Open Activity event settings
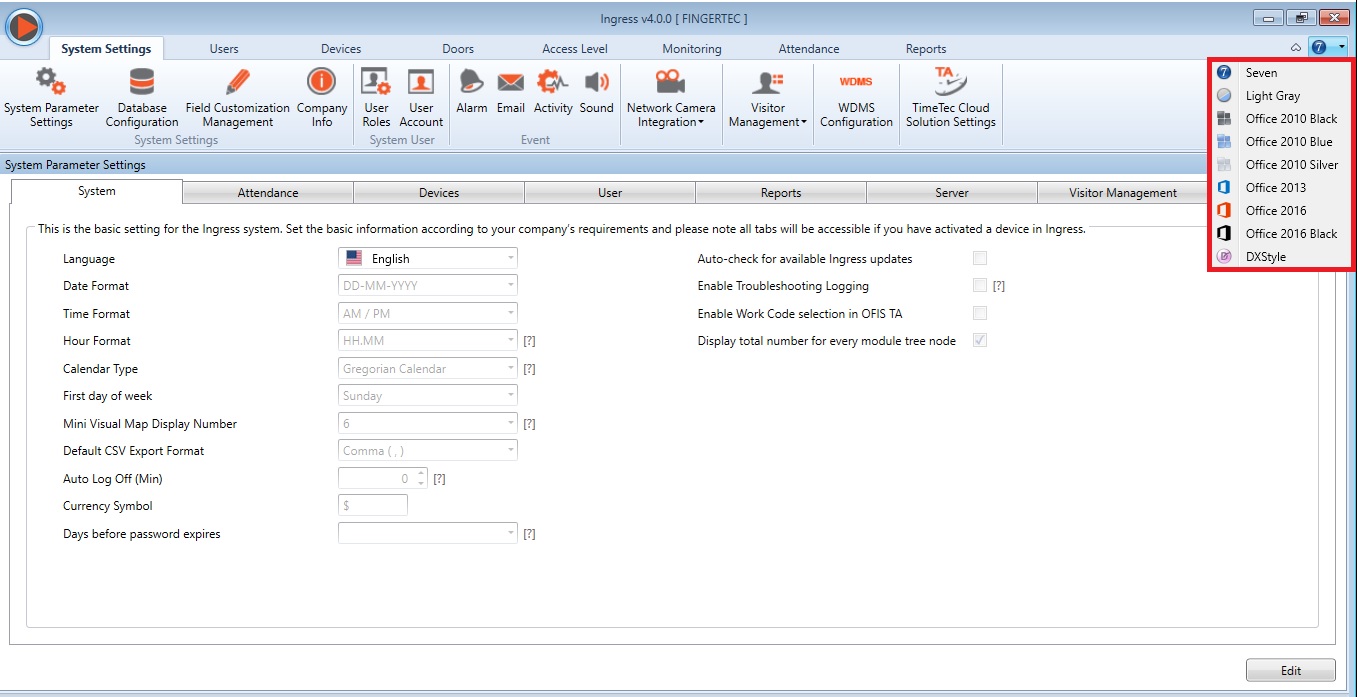The image size is (1358, 697). point(553,92)
